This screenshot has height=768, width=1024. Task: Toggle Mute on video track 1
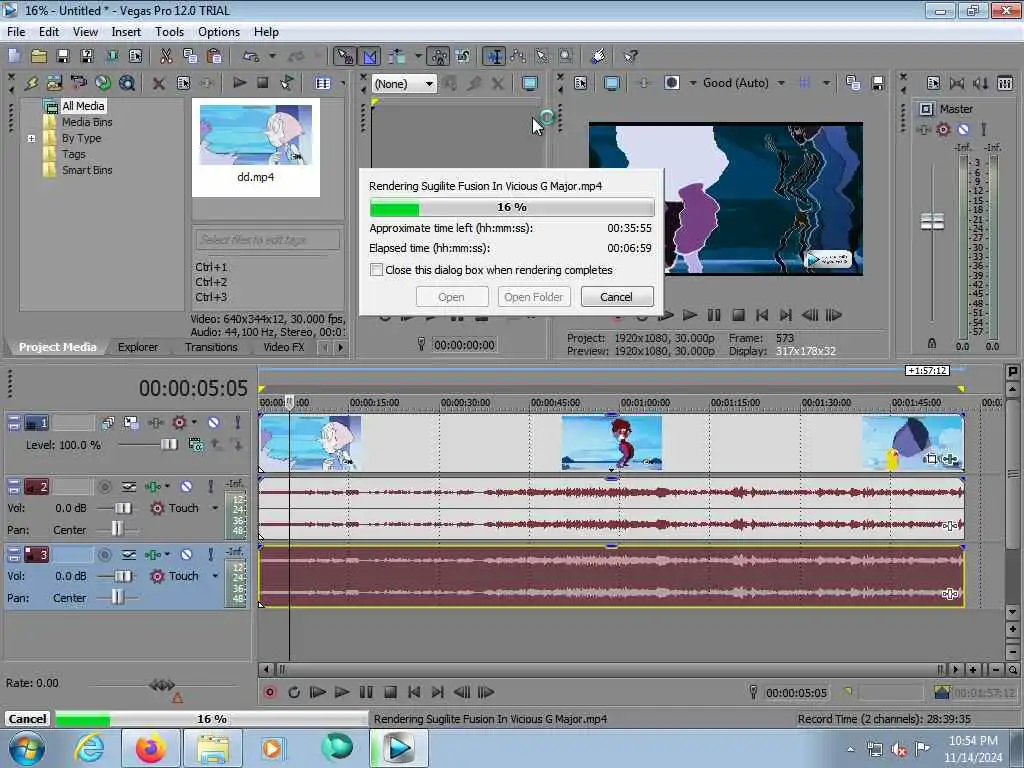(x=214, y=423)
